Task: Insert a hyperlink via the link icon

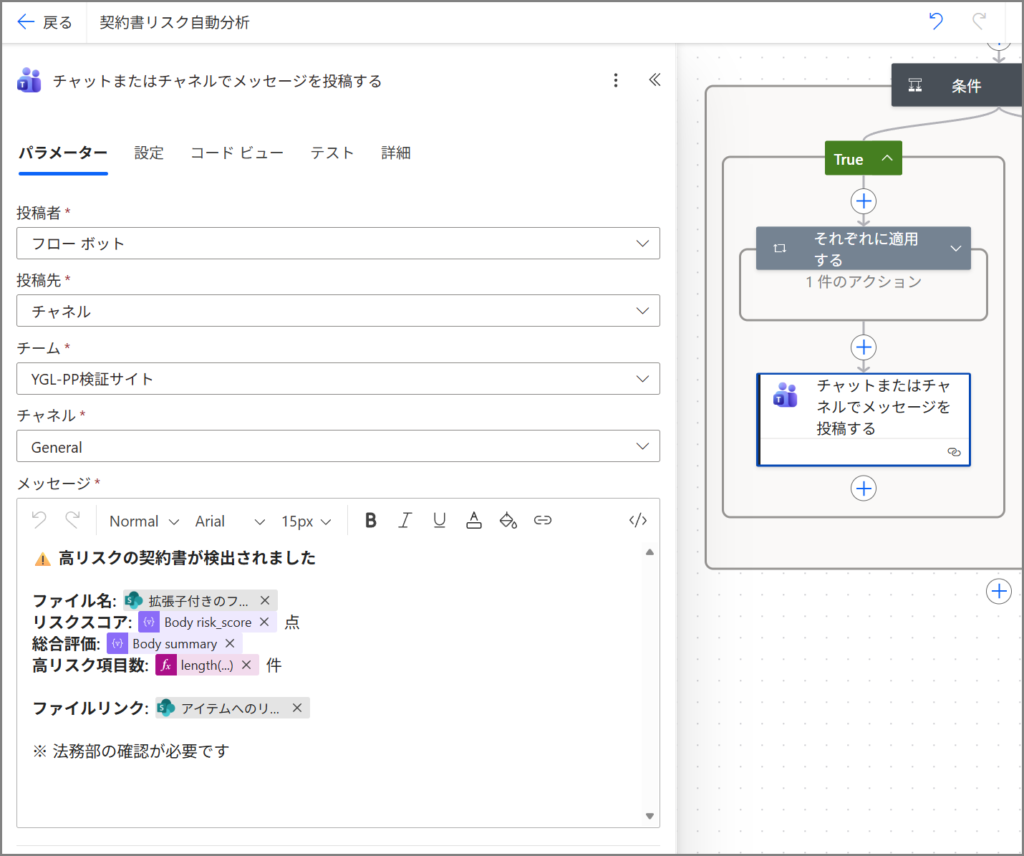Action: [543, 520]
